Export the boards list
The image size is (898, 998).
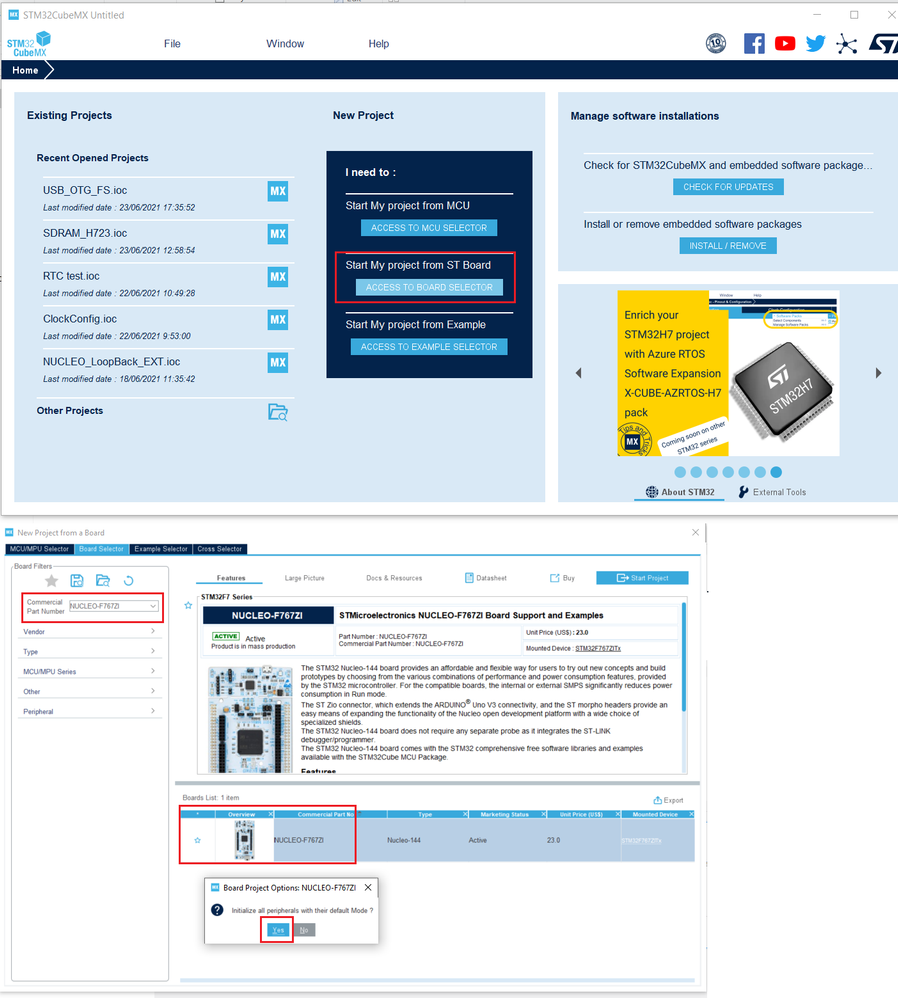tap(668, 800)
